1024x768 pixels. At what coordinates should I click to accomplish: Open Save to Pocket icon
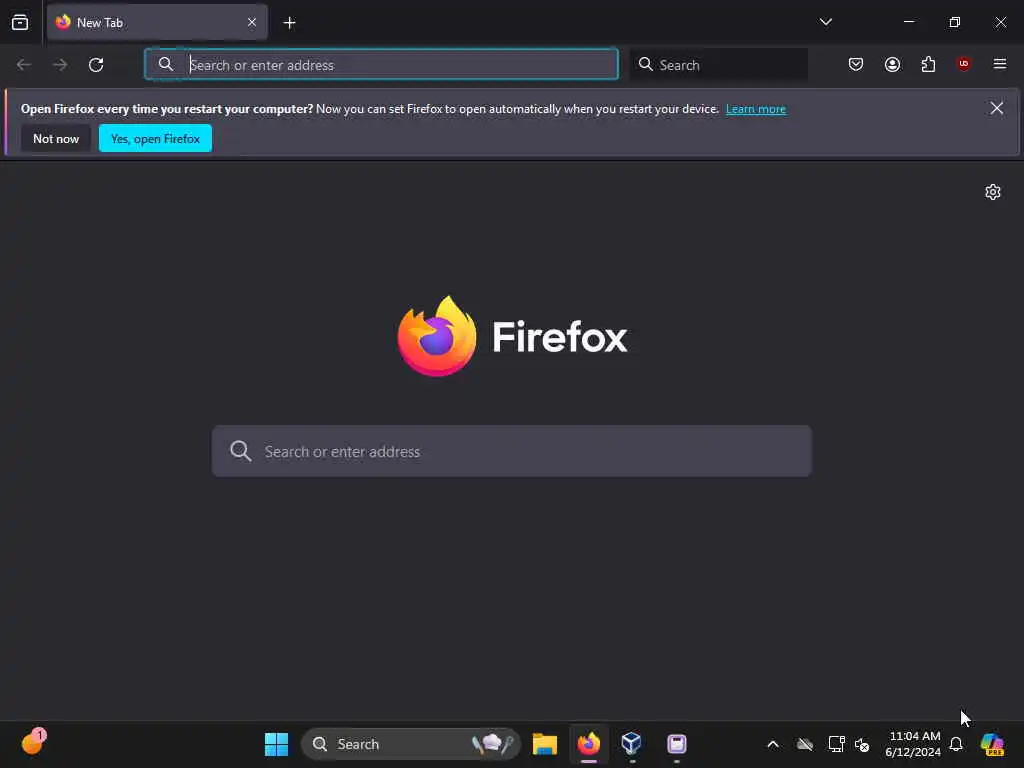pos(856,64)
